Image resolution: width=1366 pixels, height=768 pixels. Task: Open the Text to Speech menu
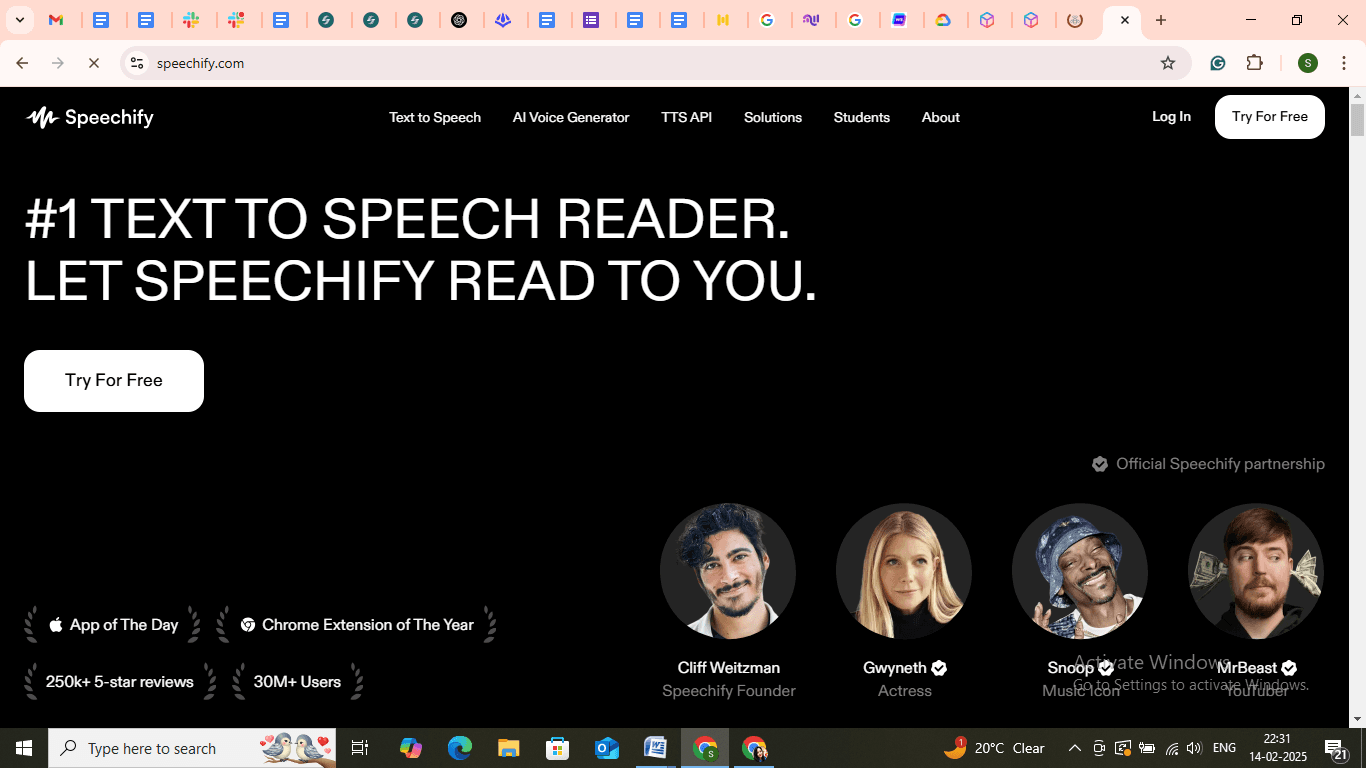[x=435, y=117]
